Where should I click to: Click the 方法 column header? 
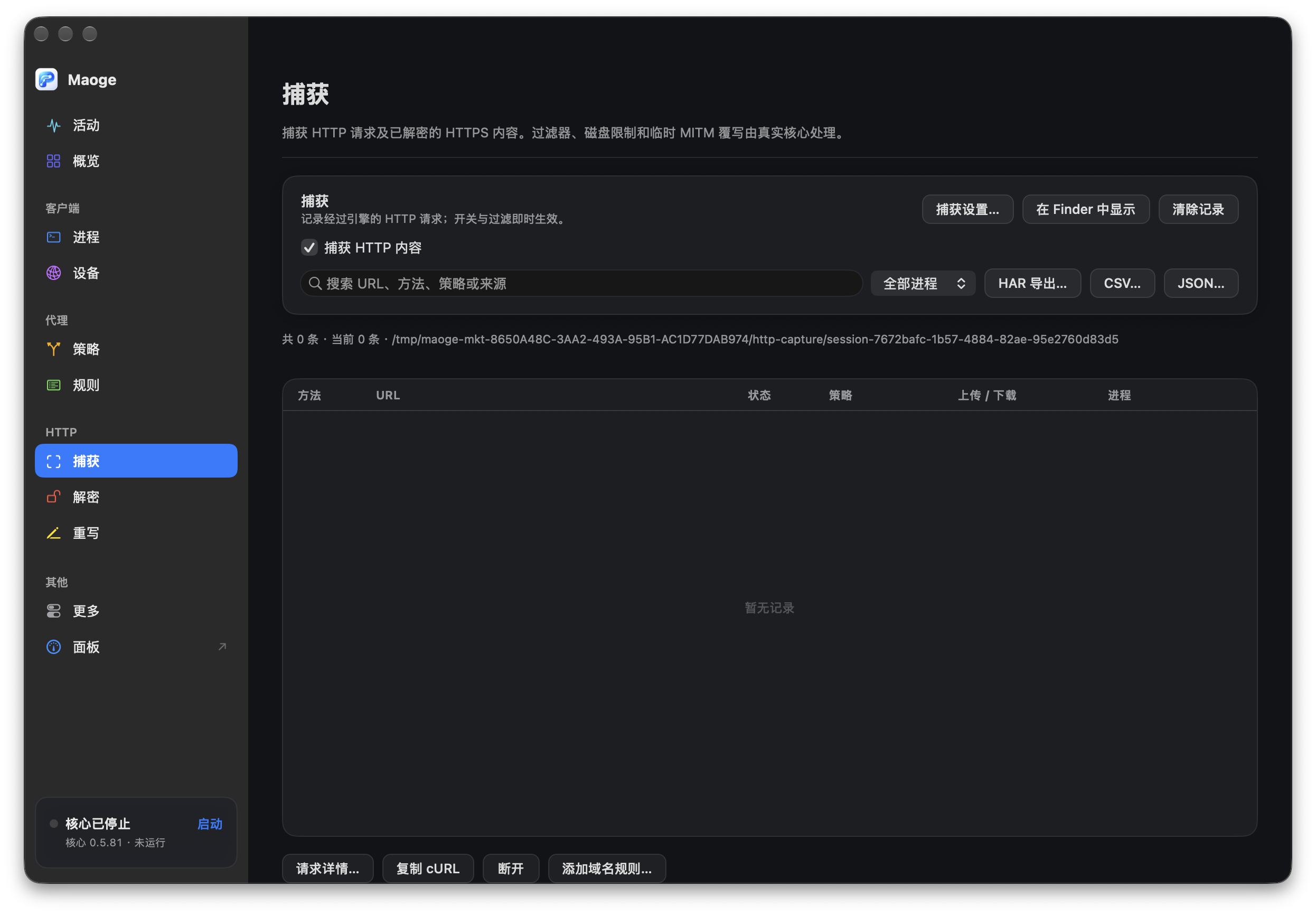click(x=309, y=395)
